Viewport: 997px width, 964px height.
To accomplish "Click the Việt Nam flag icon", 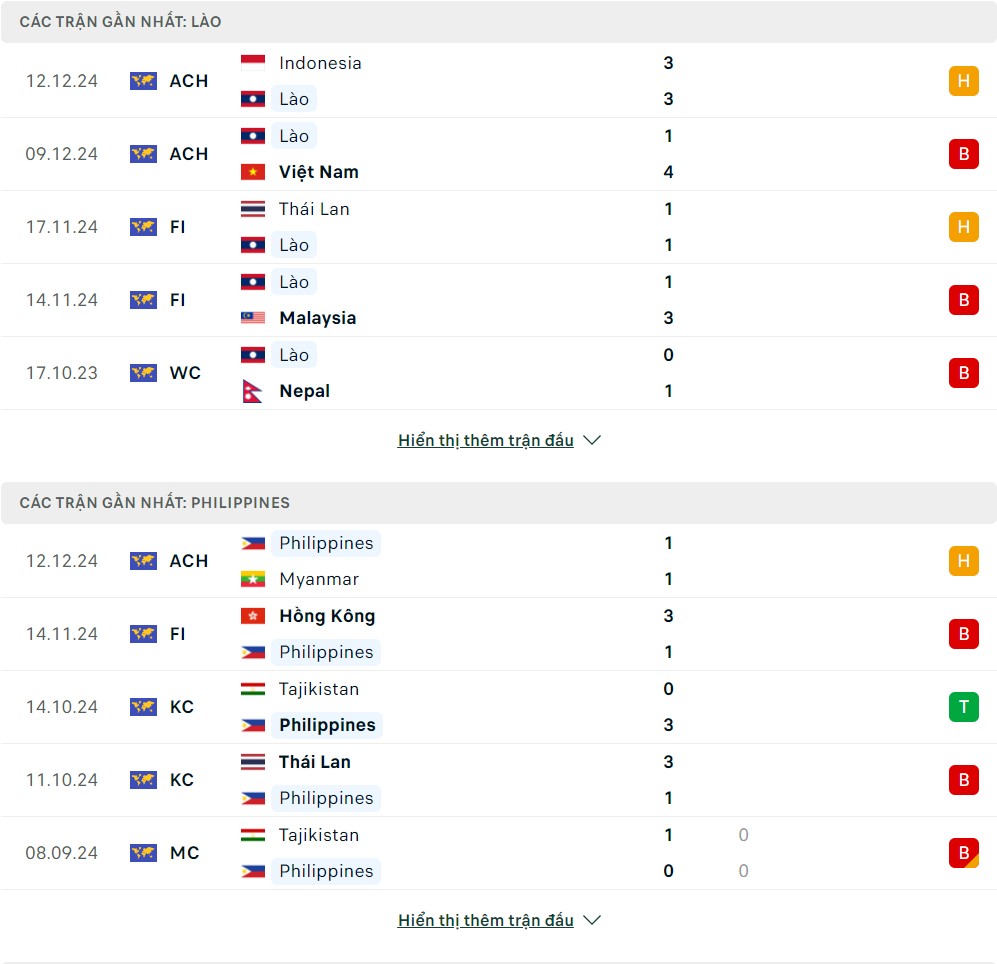I will click(x=252, y=172).
